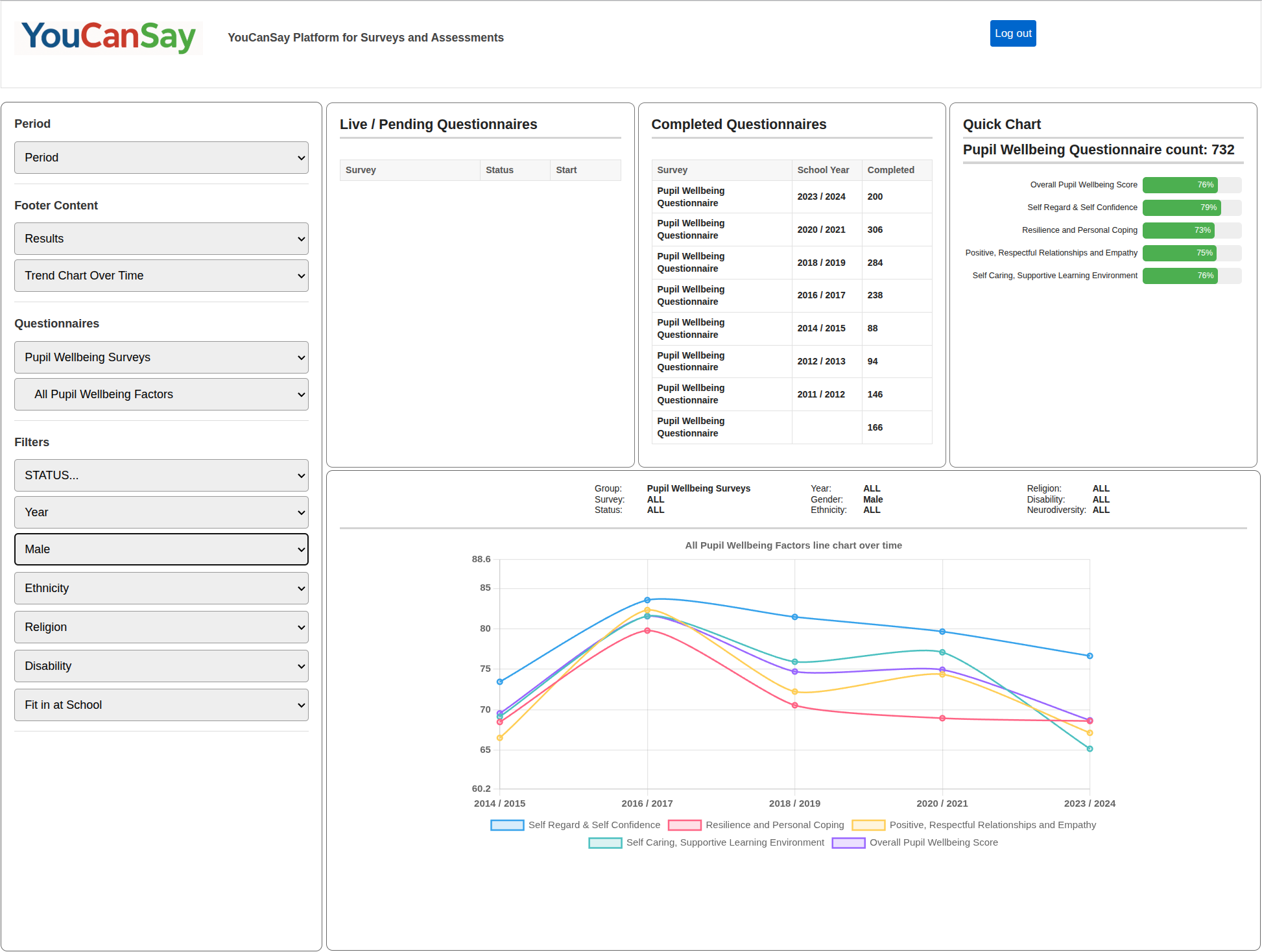Click the Survey column header in Live questionnaires
This screenshot has height=952, width=1262.
(x=361, y=170)
